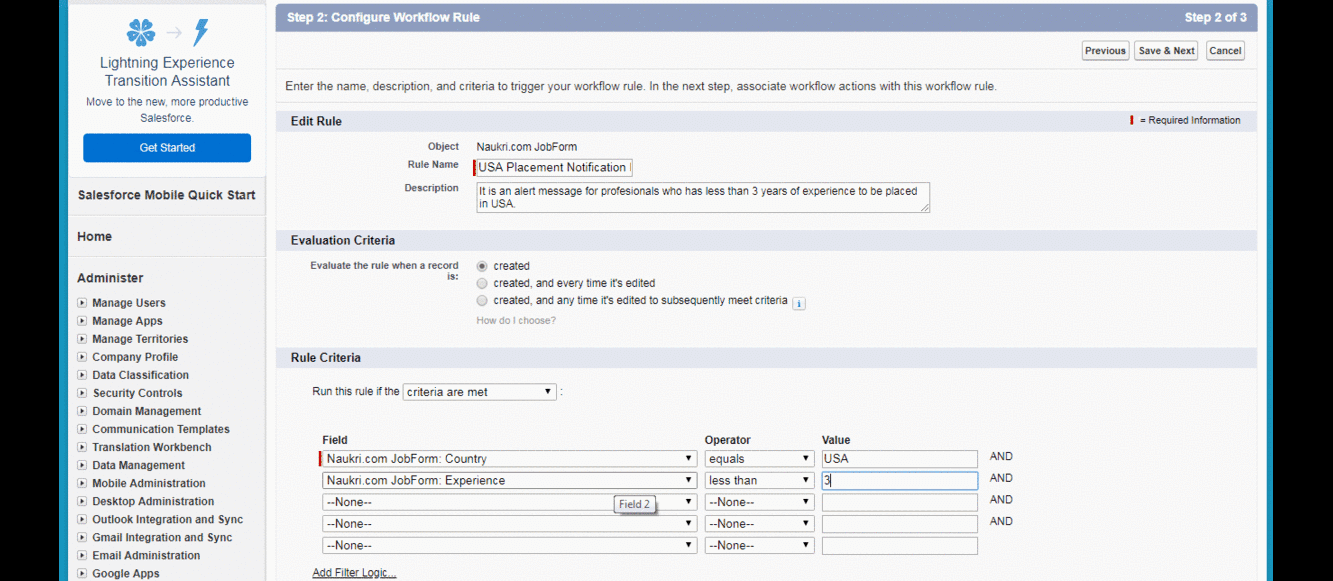
Task: Select the 'created' radio button
Action: [483, 266]
